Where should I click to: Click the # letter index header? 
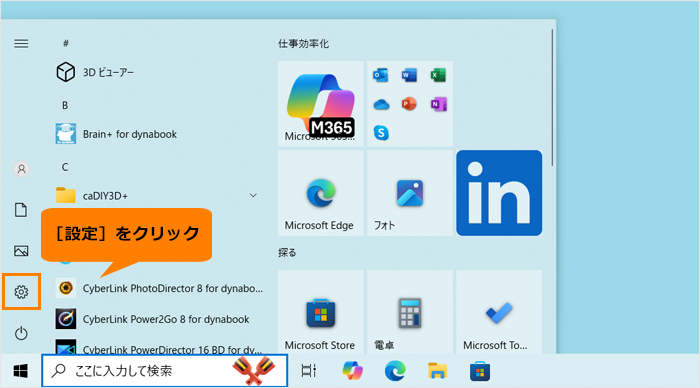(x=66, y=44)
